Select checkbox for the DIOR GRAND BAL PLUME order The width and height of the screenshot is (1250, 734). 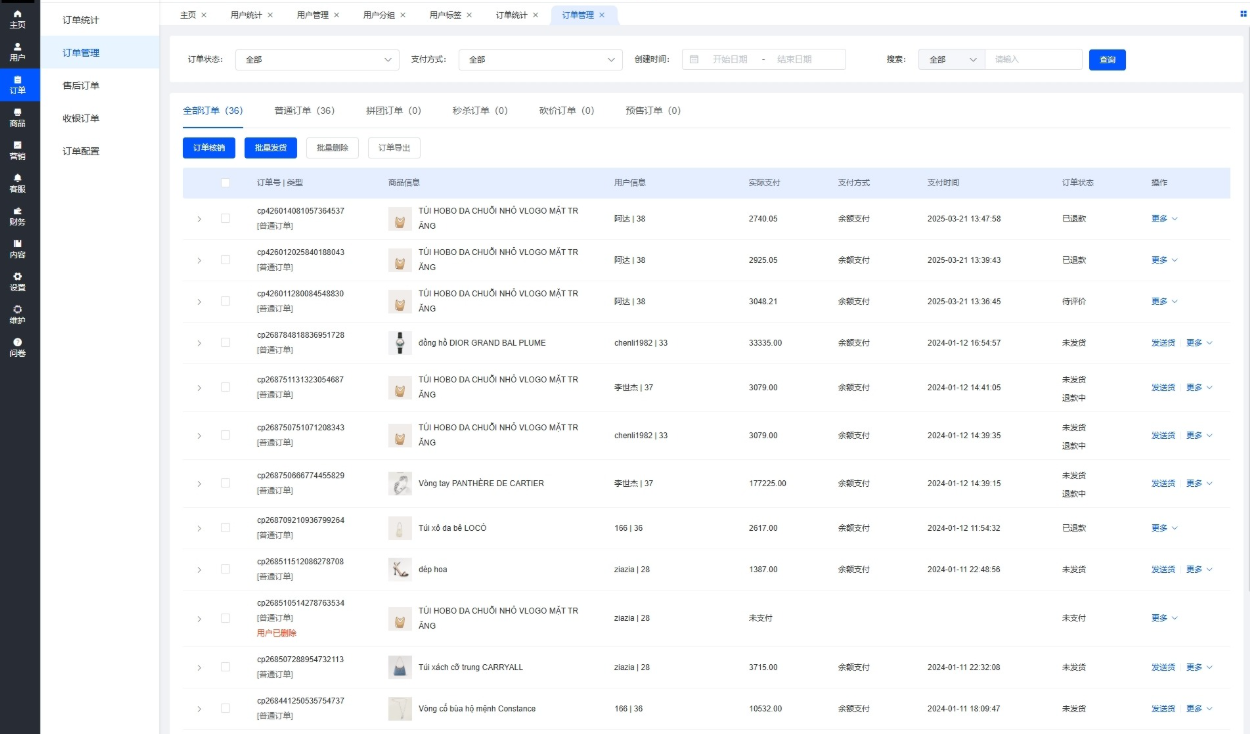coord(225,342)
